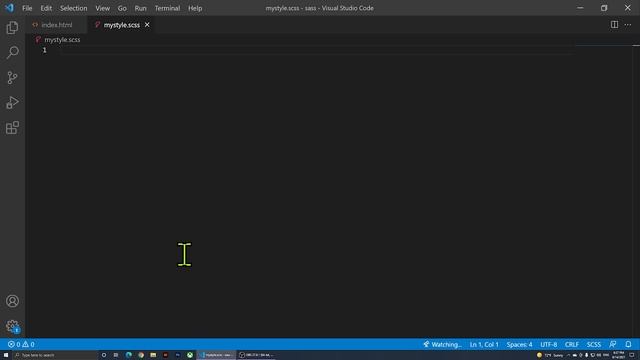Open the errors and warnings Problems indicator
Image resolution: width=640 pixels, height=360 pixels.
[21, 344]
